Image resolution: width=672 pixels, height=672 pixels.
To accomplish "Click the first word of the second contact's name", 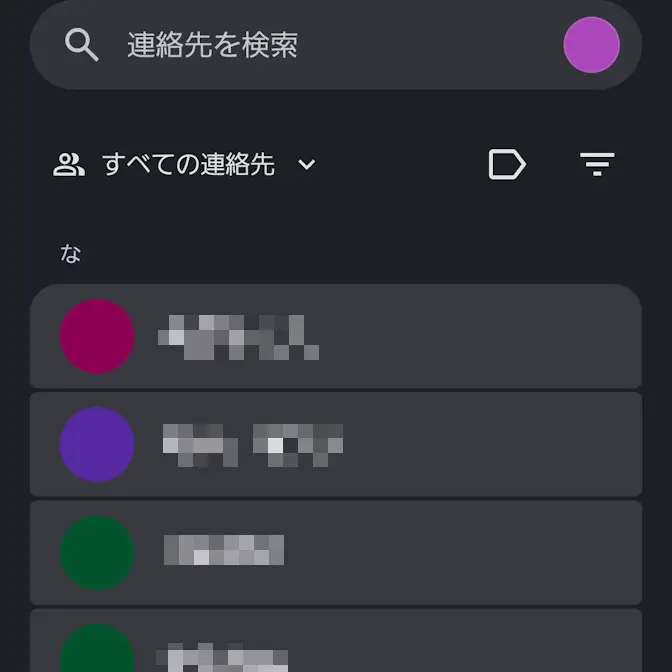I will pos(200,445).
